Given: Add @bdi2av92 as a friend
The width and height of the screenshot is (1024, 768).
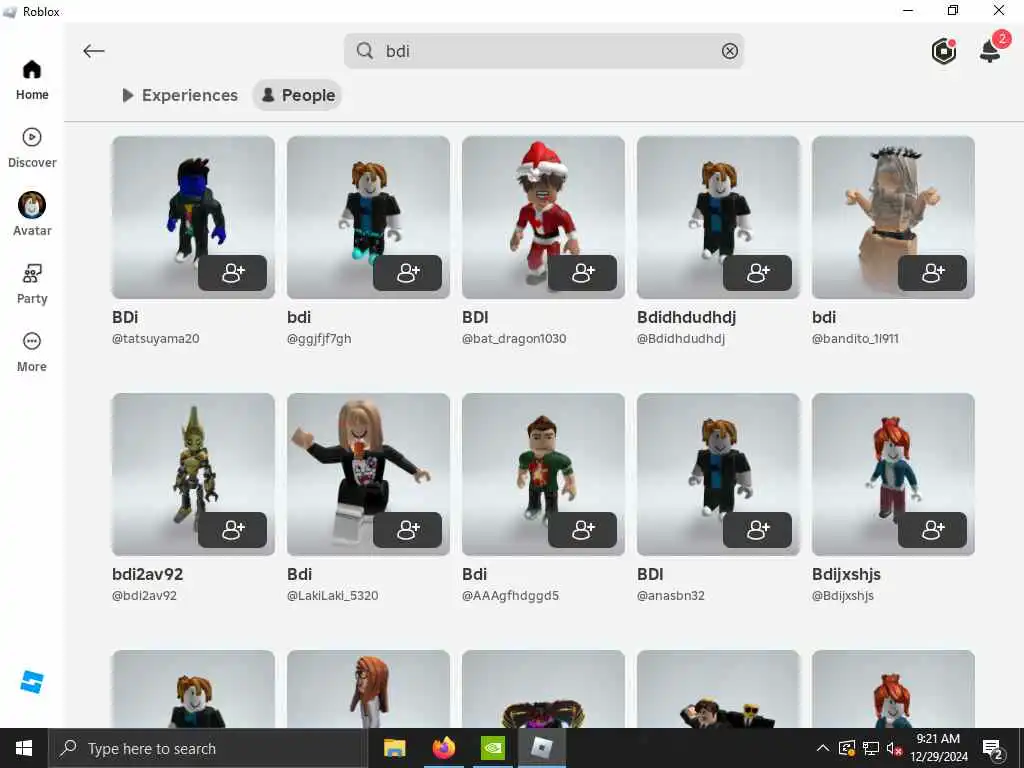Looking at the screenshot, I should pyautogui.click(x=232, y=530).
